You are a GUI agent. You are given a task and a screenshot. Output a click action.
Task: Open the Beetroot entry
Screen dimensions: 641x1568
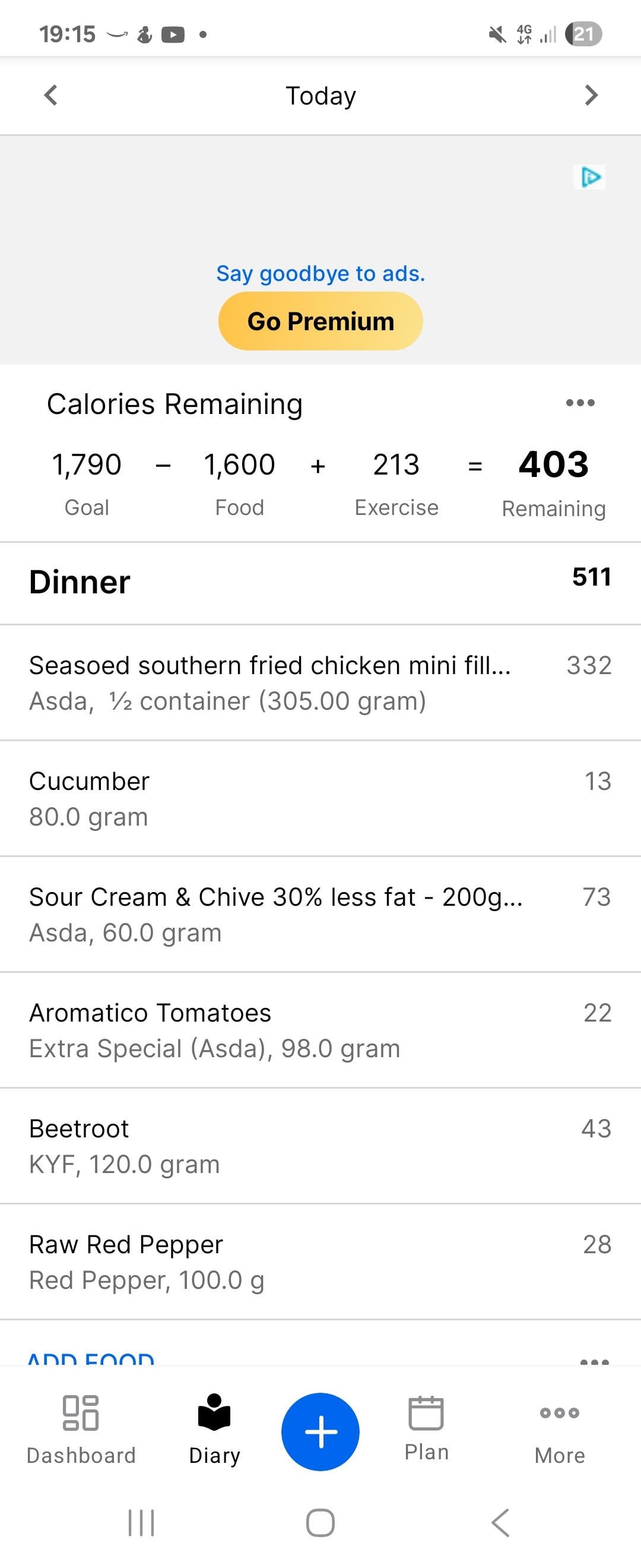click(x=320, y=1146)
